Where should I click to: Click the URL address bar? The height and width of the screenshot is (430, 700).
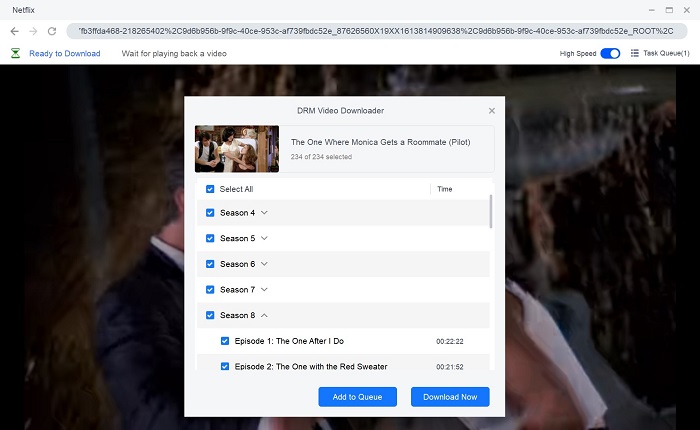click(377, 31)
